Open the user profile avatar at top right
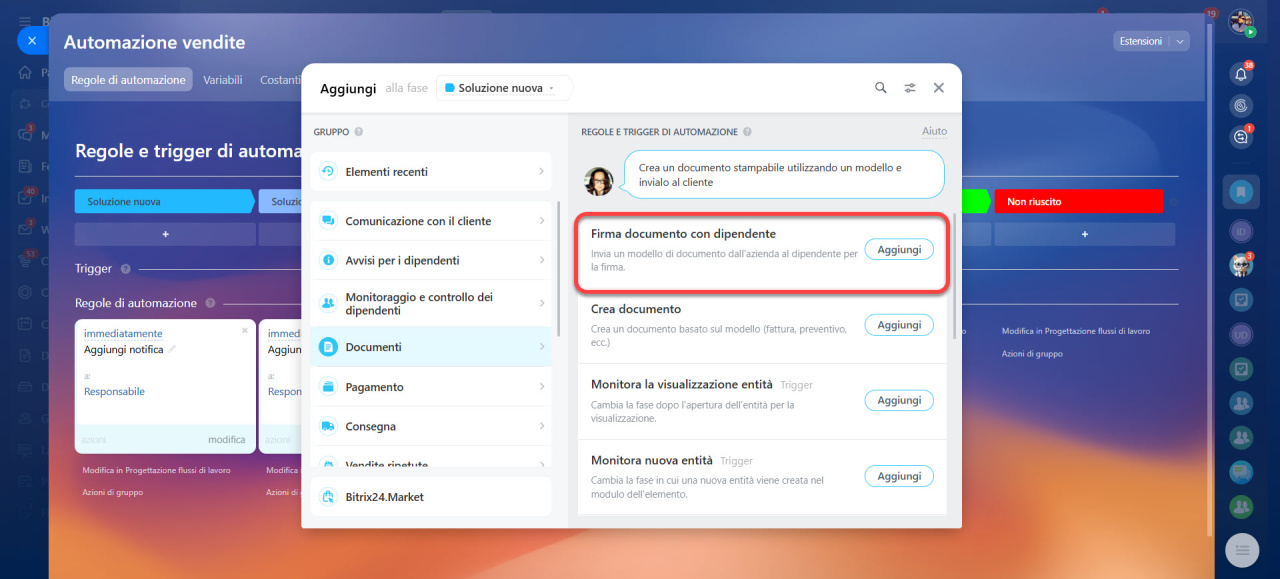This screenshot has width=1280, height=579. [1241, 21]
